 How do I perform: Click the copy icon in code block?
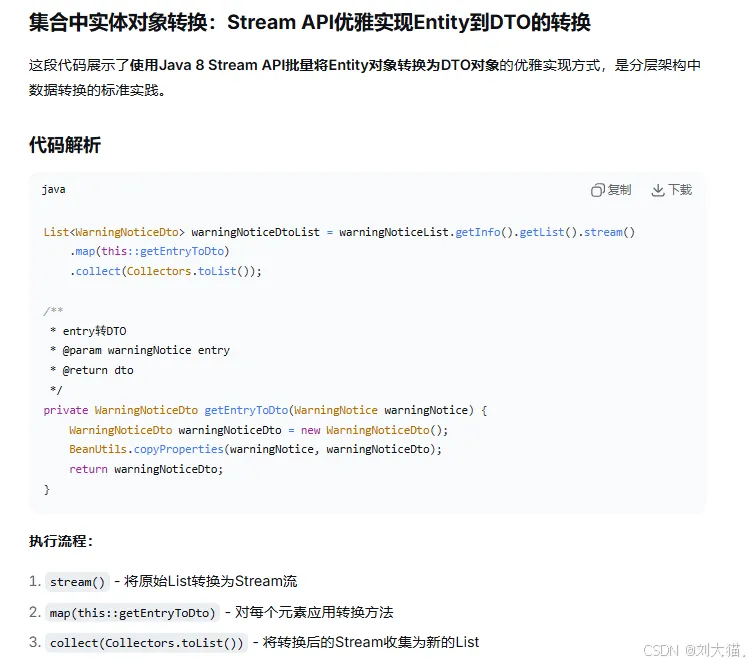pyautogui.click(x=597, y=190)
